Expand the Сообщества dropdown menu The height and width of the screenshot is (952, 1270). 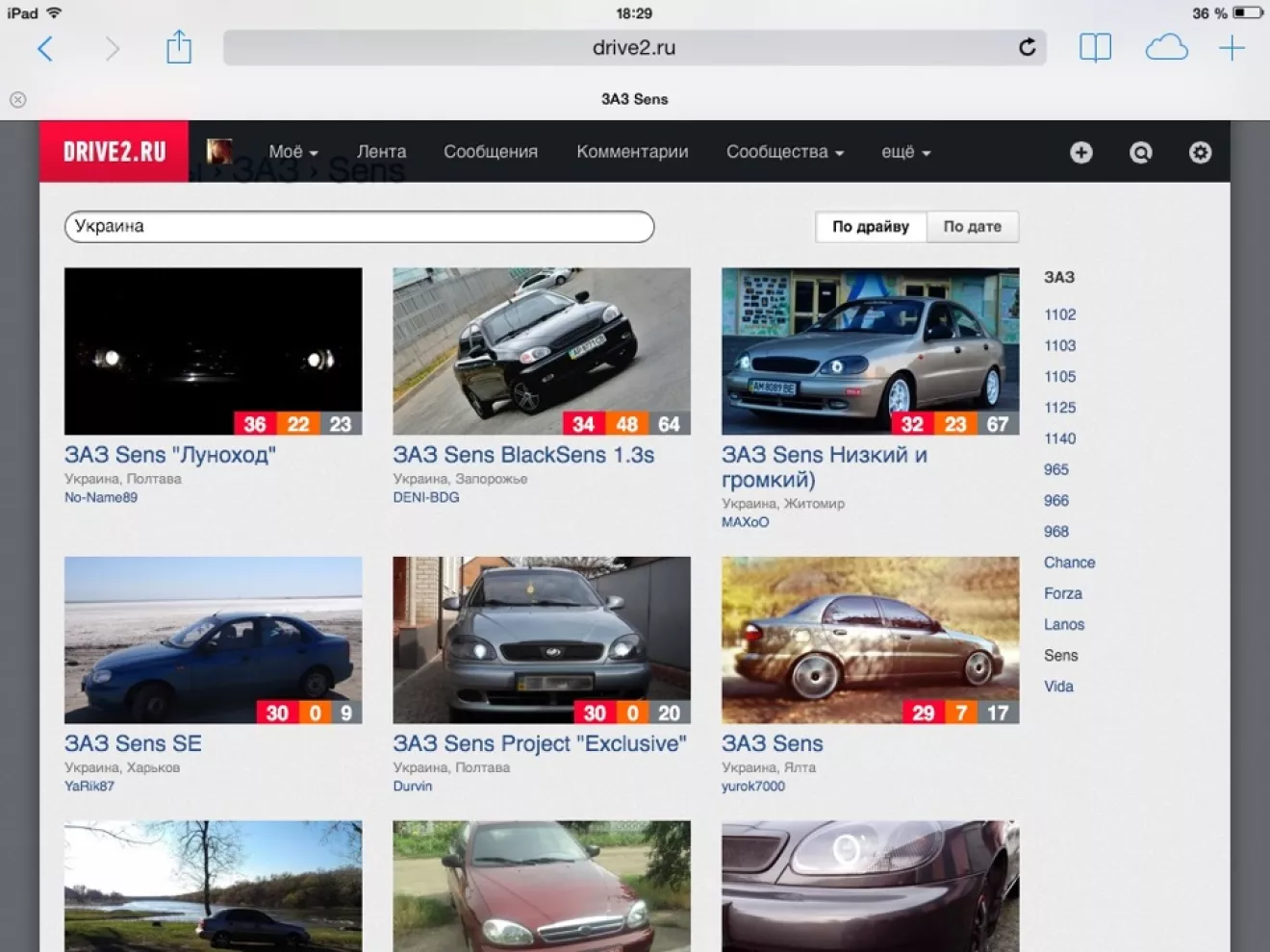coord(785,152)
